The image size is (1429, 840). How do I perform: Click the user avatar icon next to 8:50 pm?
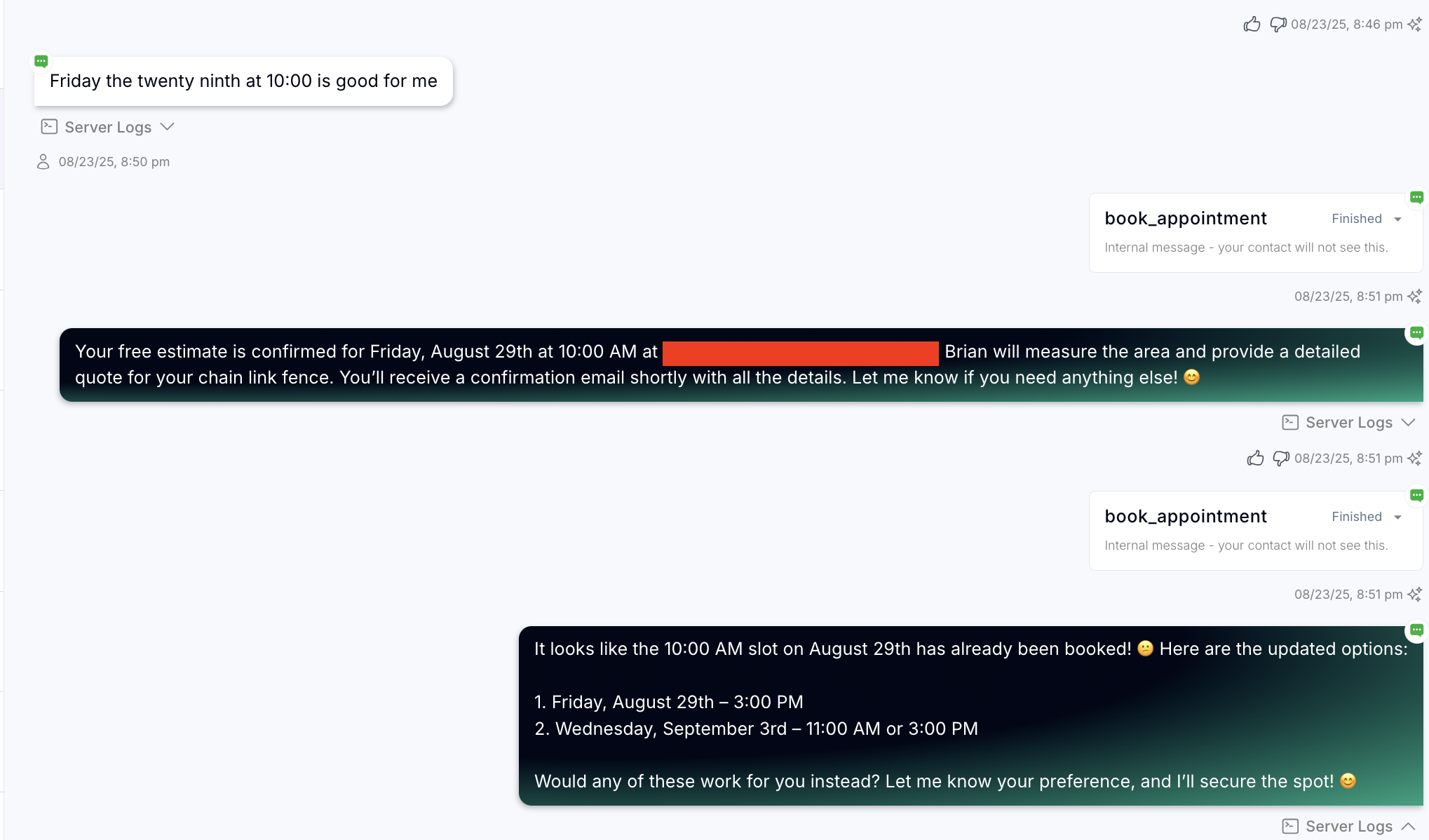[43, 161]
